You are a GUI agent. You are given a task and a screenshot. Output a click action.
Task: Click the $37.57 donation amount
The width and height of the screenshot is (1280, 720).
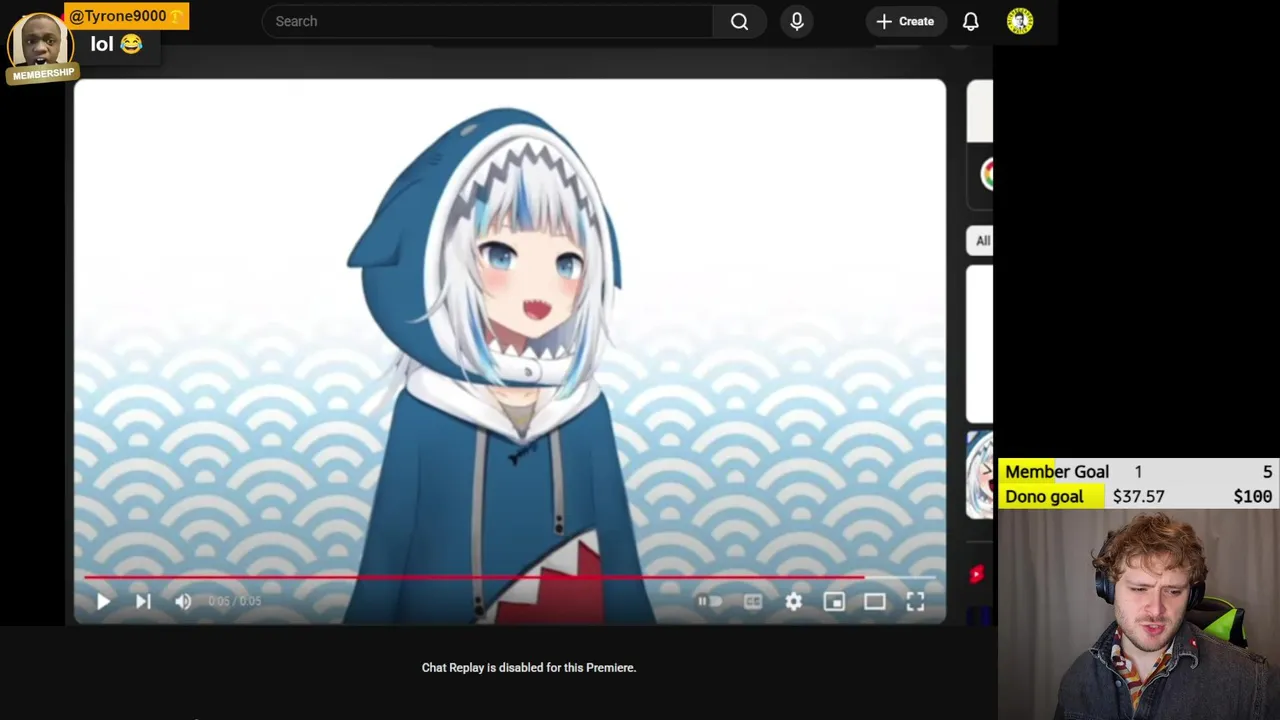tap(1138, 496)
